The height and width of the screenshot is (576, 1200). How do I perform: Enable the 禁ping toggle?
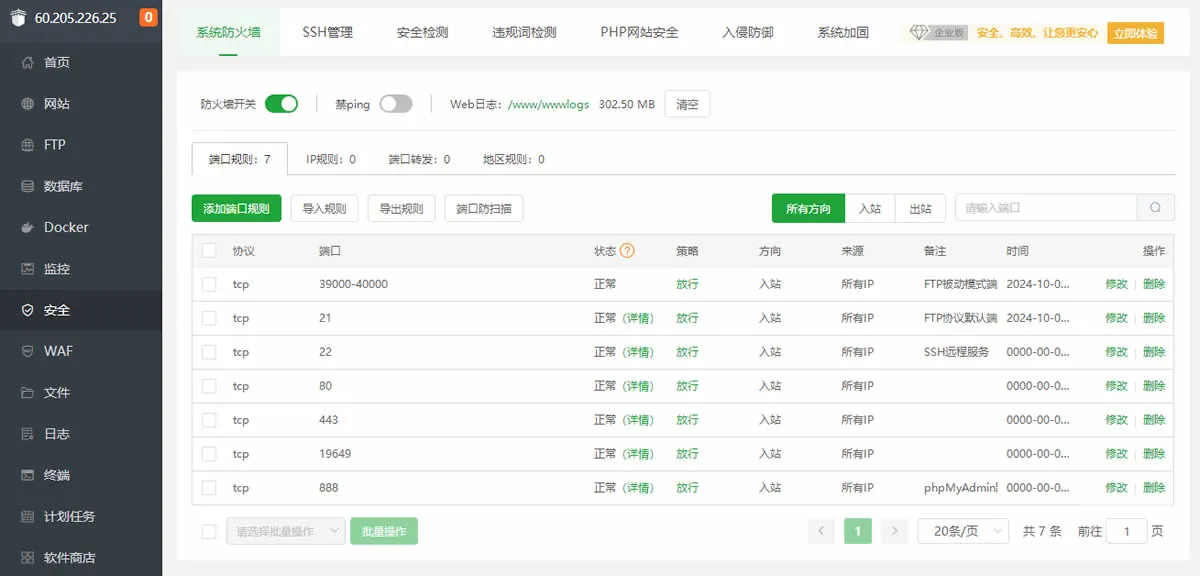coord(395,104)
